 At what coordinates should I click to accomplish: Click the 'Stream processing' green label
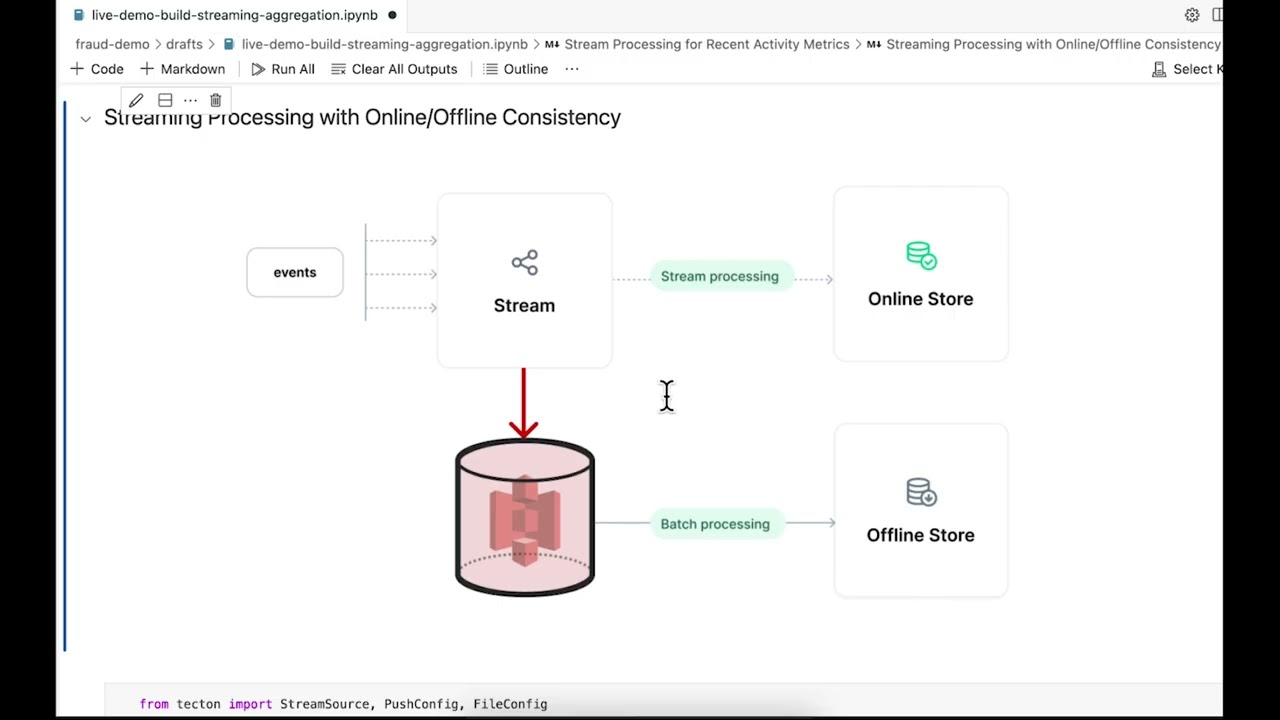720,276
